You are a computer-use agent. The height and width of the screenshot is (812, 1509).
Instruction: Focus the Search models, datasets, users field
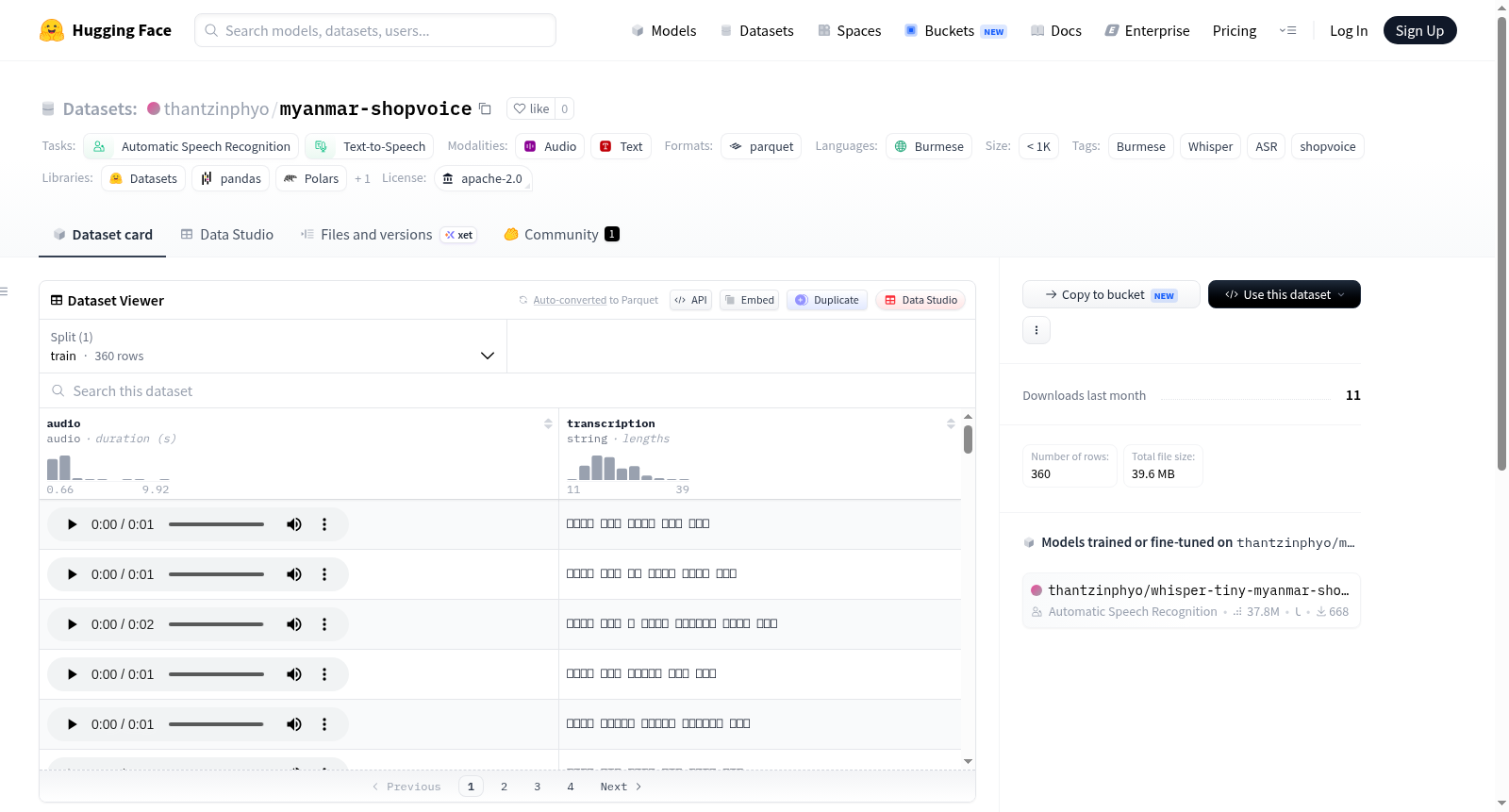point(375,30)
